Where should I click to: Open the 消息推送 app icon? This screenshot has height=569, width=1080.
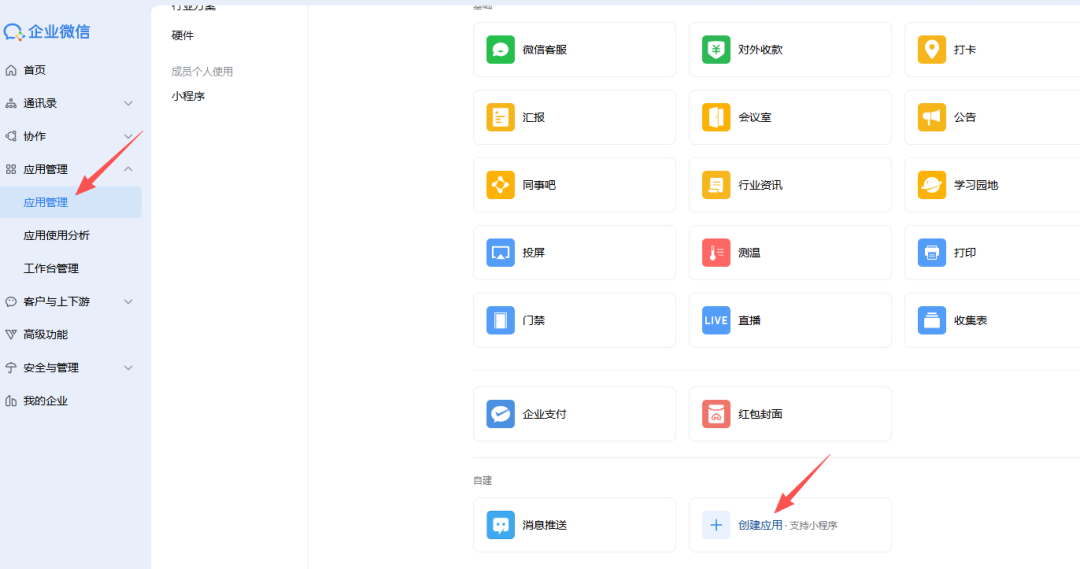pyautogui.click(x=501, y=525)
